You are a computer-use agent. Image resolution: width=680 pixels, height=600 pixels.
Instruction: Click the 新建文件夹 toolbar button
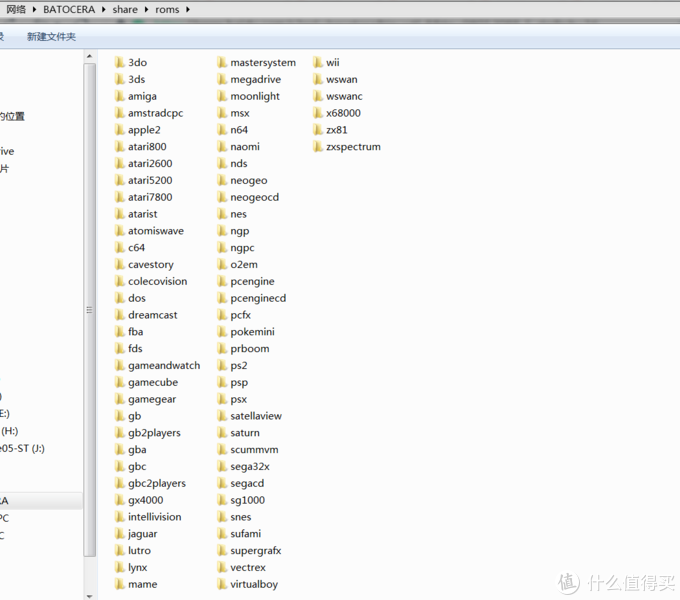[51, 36]
